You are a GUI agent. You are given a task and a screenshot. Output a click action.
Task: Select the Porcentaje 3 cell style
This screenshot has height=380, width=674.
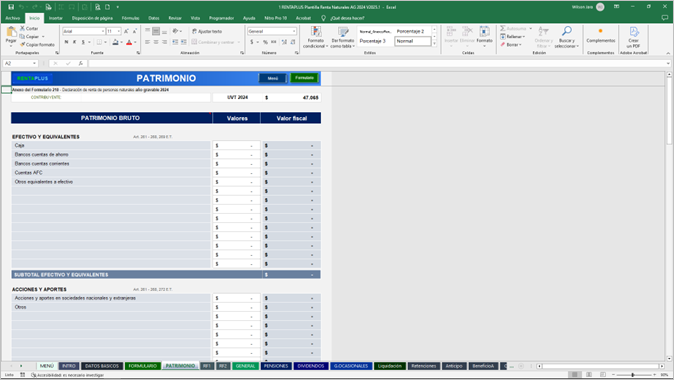373,41
